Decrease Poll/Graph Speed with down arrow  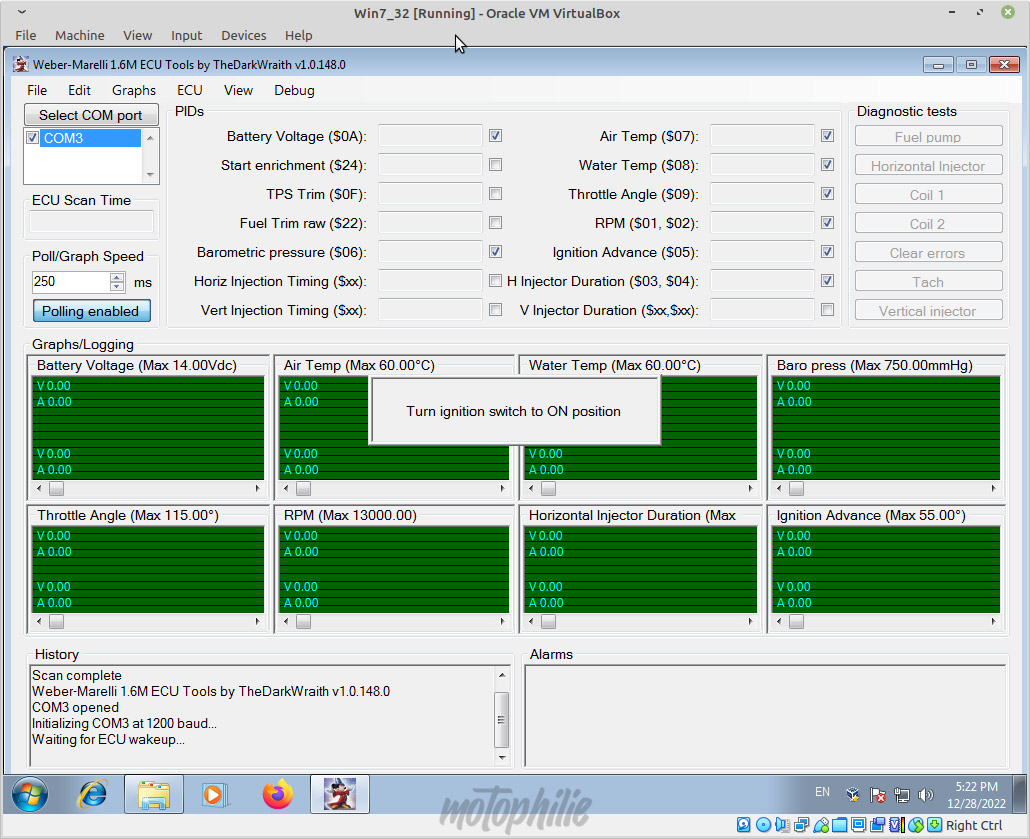[x=117, y=286]
